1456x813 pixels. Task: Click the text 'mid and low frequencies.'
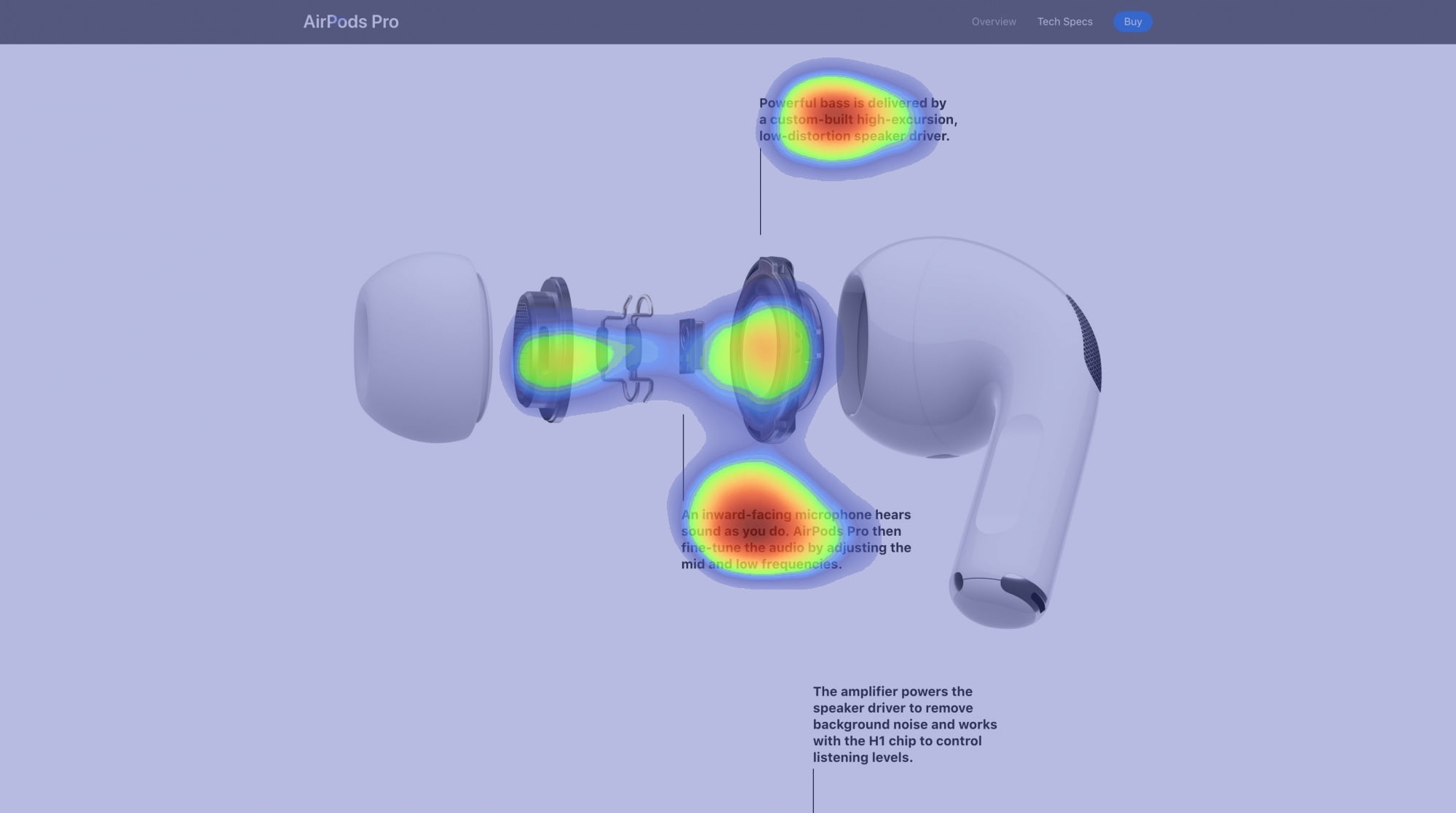(761, 564)
